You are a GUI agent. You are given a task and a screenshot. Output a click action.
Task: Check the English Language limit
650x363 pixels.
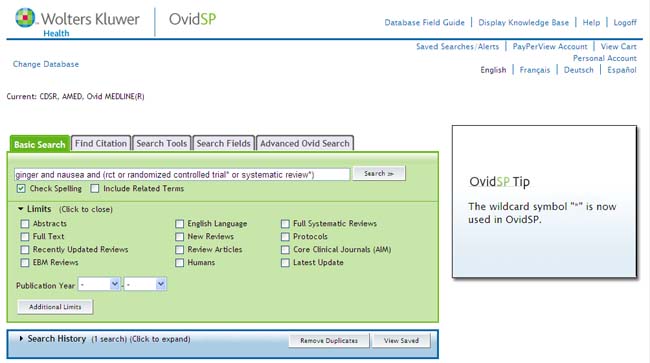pyautogui.click(x=179, y=224)
